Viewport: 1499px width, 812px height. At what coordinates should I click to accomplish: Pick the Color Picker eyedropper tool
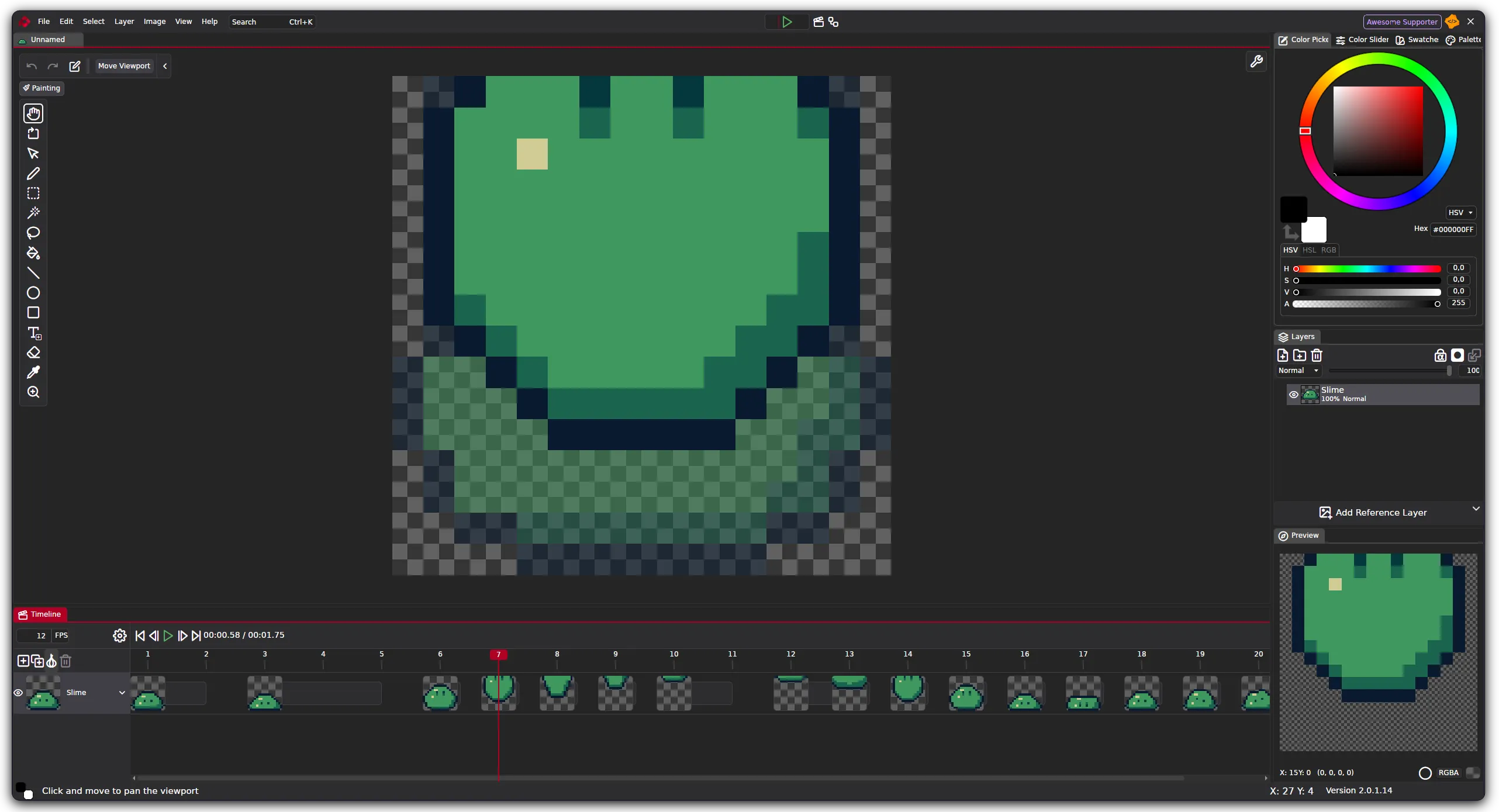tap(33, 372)
